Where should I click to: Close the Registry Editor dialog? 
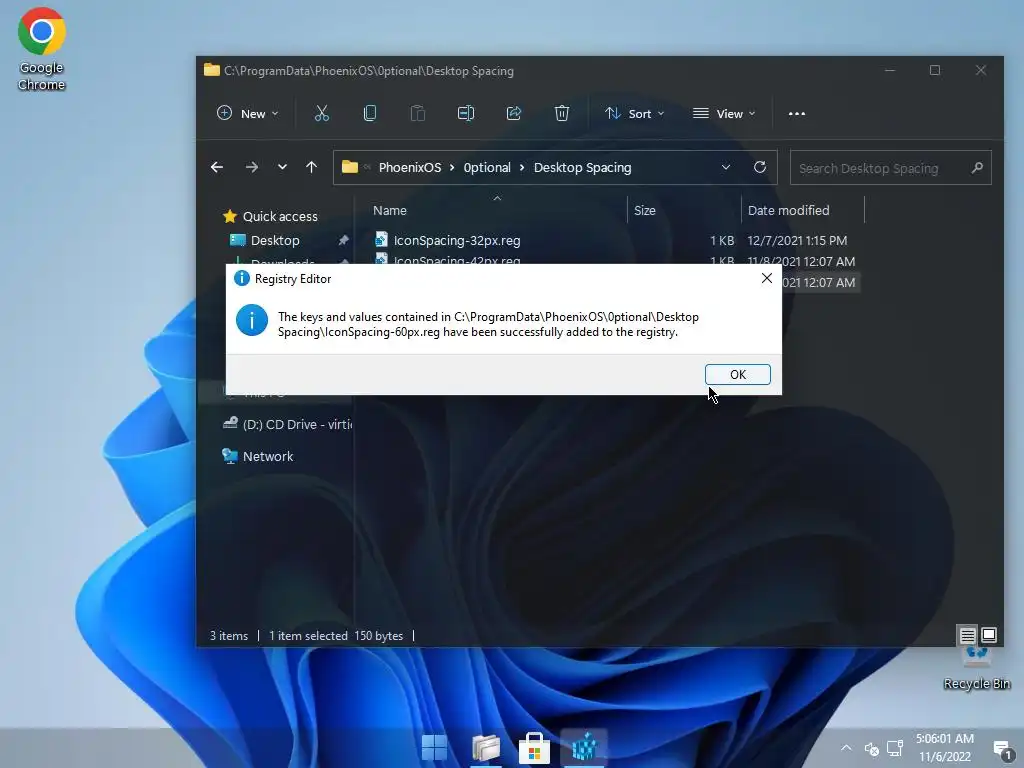[767, 278]
